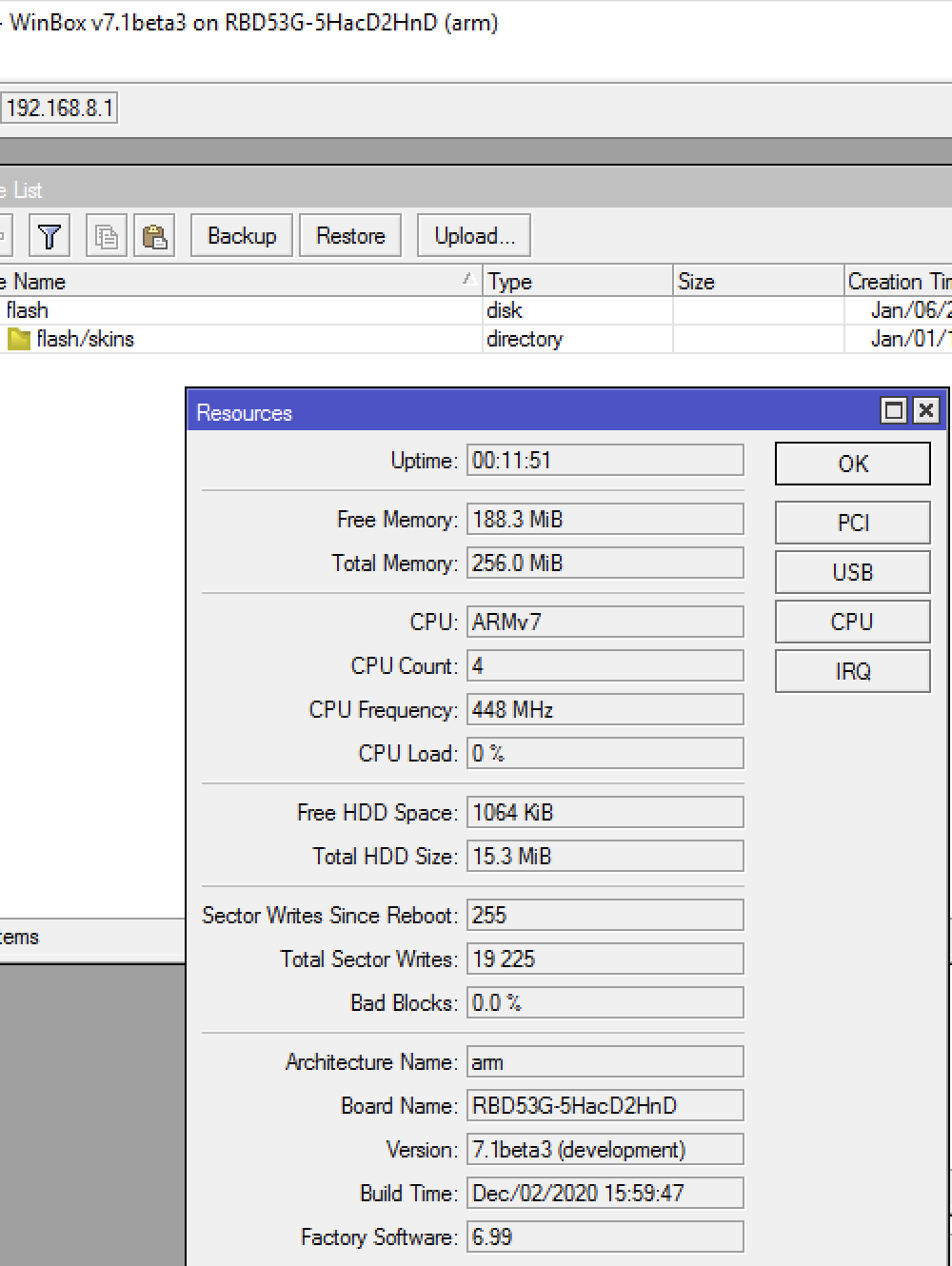Open the IRQ settings
The width and height of the screenshot is (952, 1266).
coord(853,671)
